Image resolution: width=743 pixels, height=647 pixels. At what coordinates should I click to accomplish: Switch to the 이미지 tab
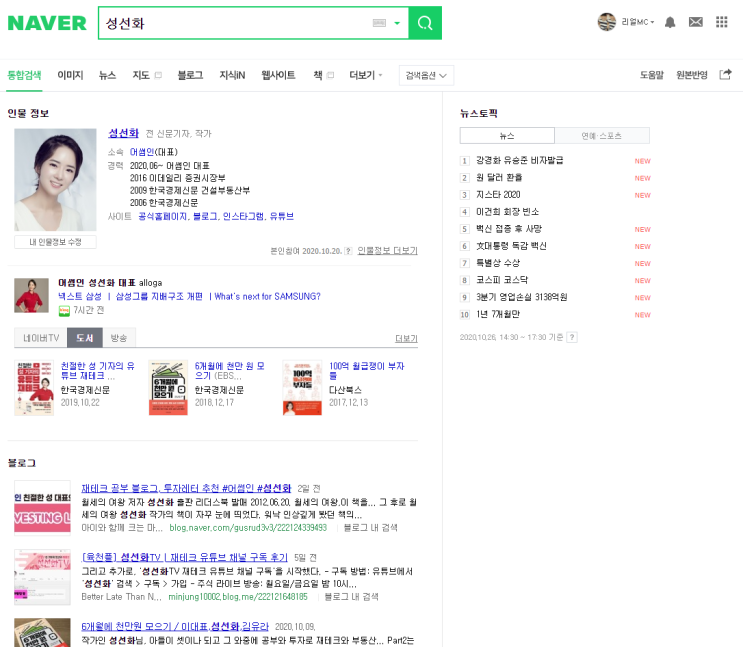point(70,75)
